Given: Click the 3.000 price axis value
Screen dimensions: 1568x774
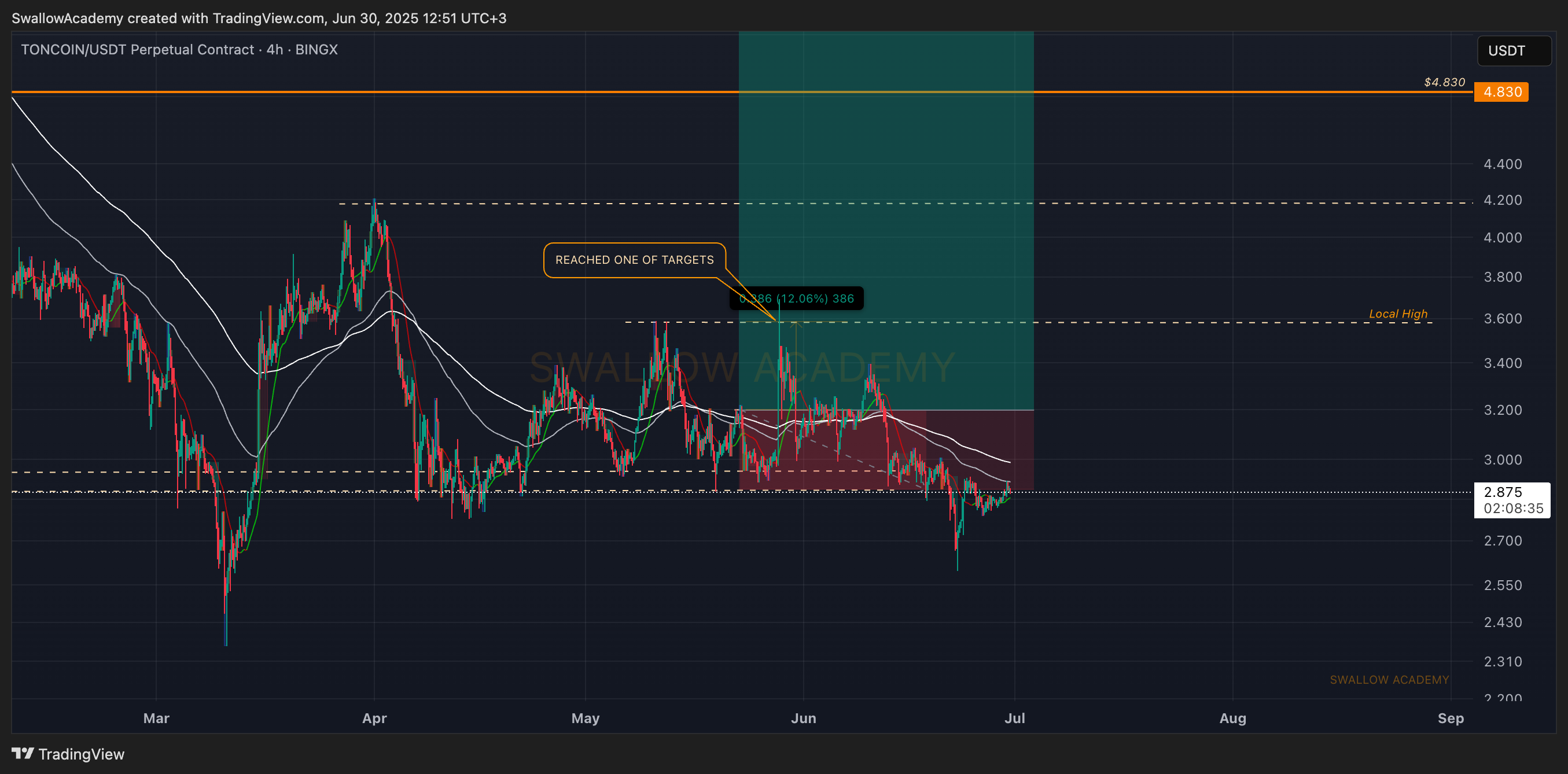Looking at the screenshot, I should pyautogui.click(x=1503, y=459).
